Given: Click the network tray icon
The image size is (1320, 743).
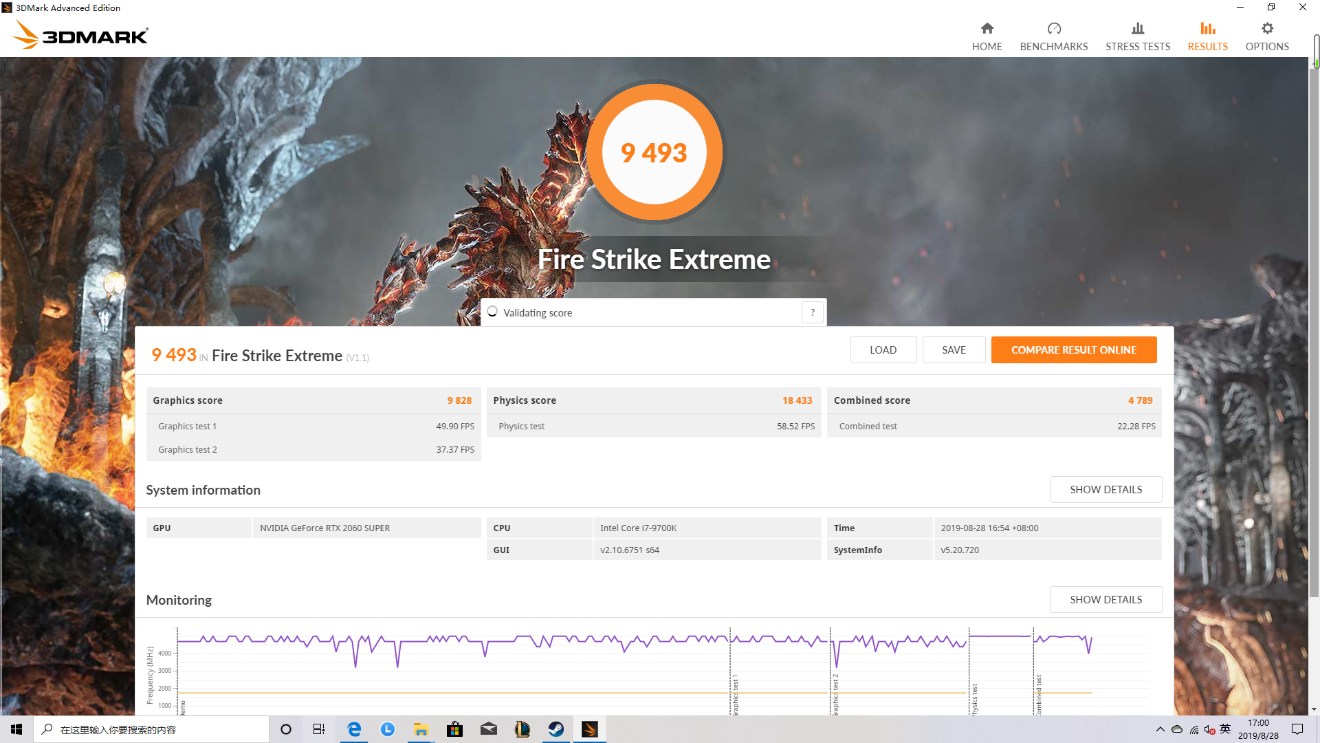Looking at the screenshot, I should (1192, 729).
